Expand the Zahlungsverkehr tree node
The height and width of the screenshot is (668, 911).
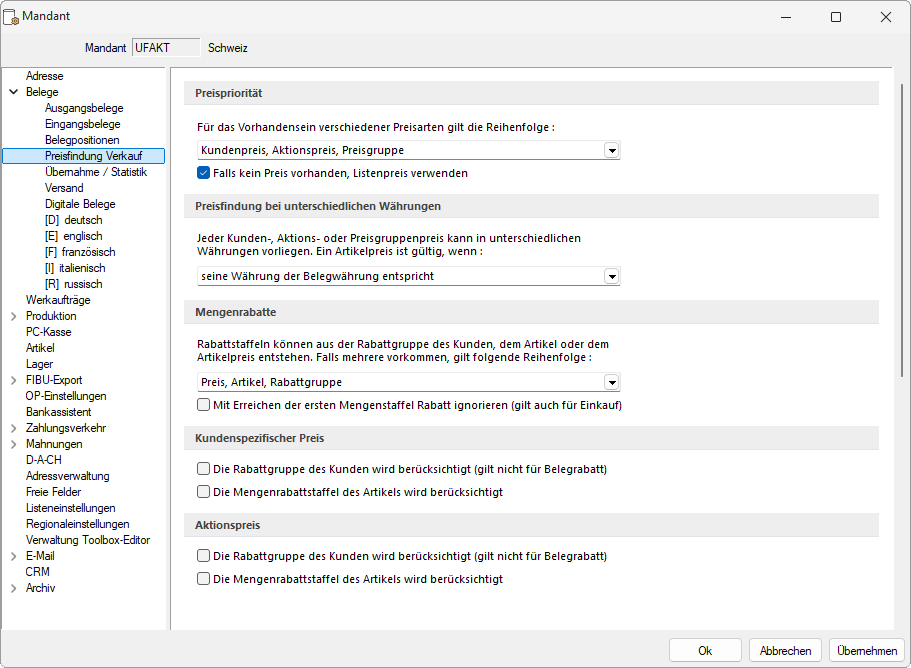pos(13,428)
